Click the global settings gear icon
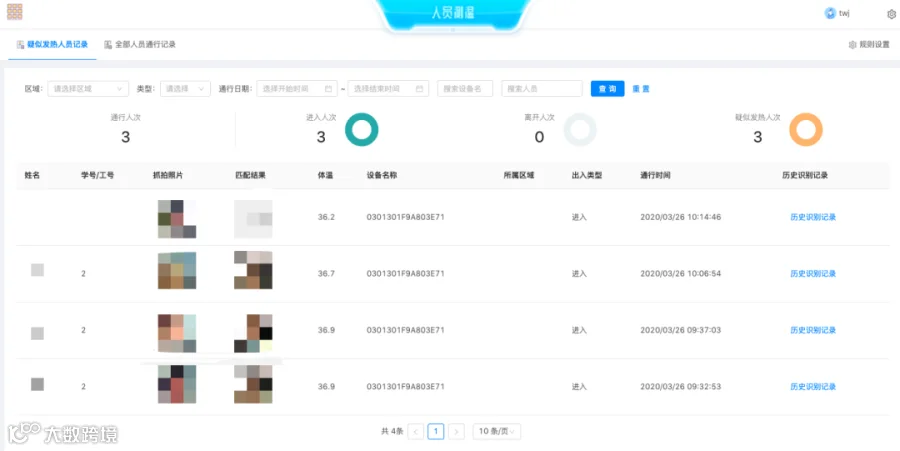The image size is (900, 451). tap(891, 14)
